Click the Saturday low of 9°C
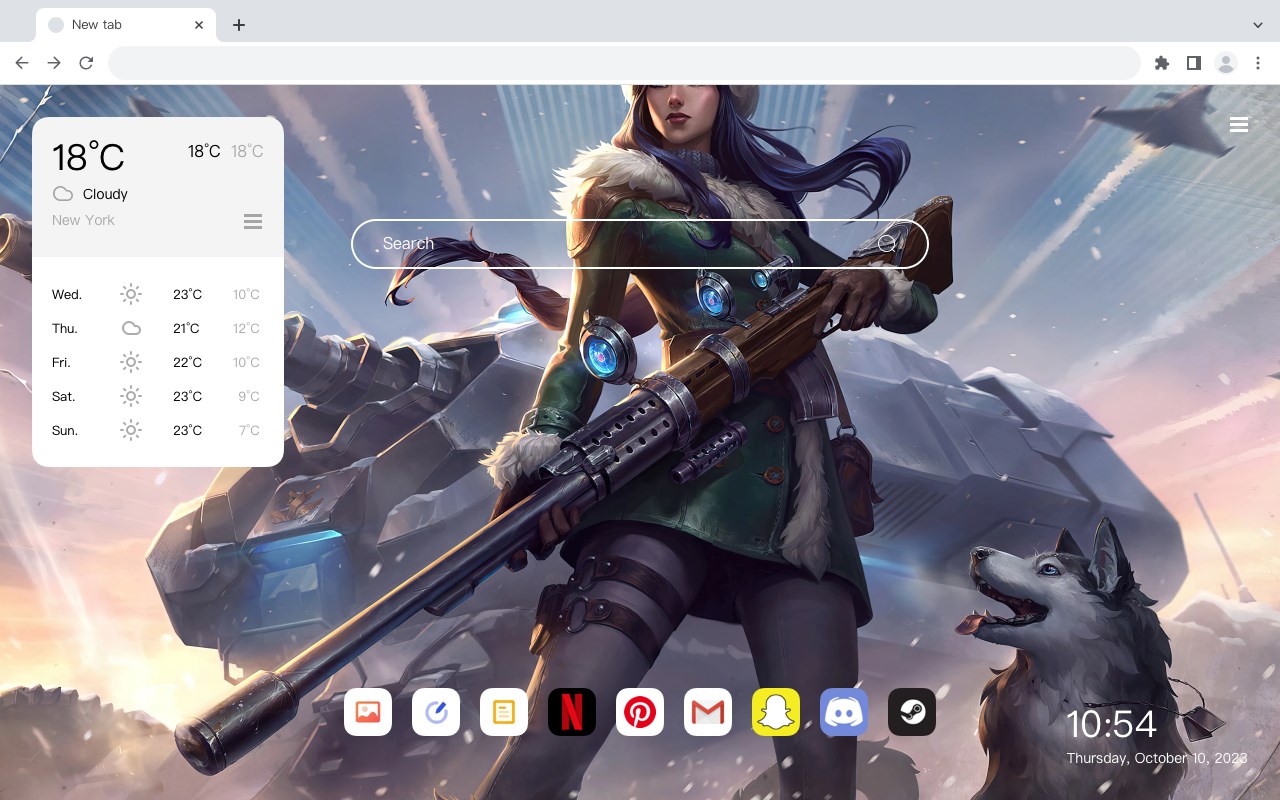This screenshot has width=1280, height=800. (x=249, y=396)
